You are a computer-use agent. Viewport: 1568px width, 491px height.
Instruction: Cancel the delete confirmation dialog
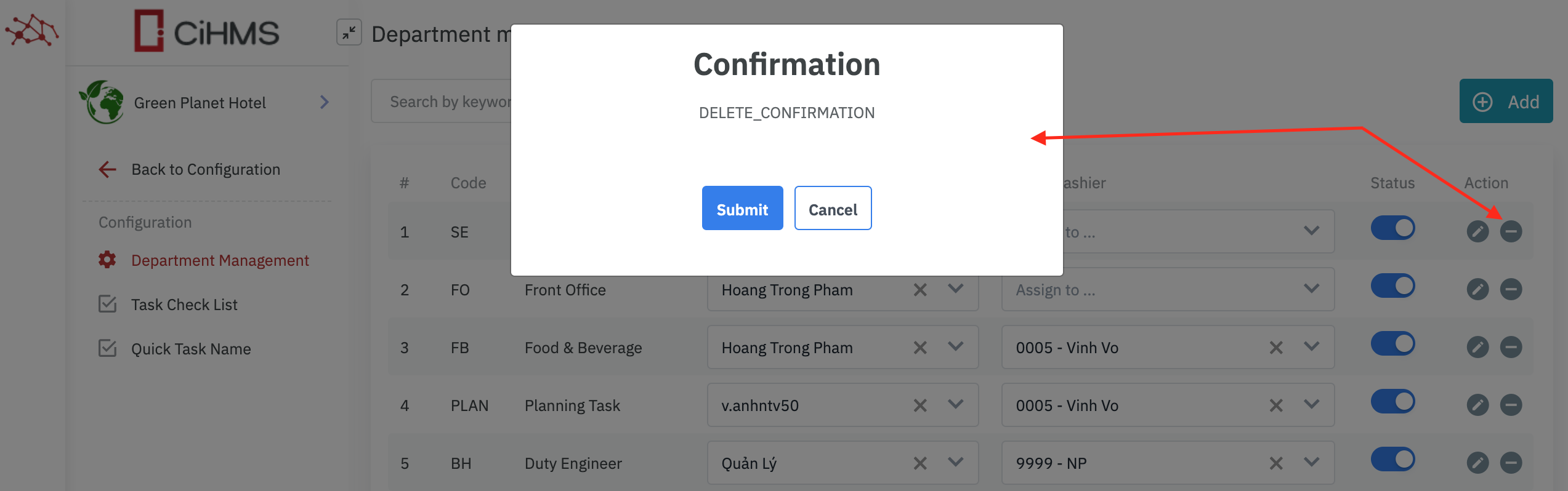click(x=833, y=209)
